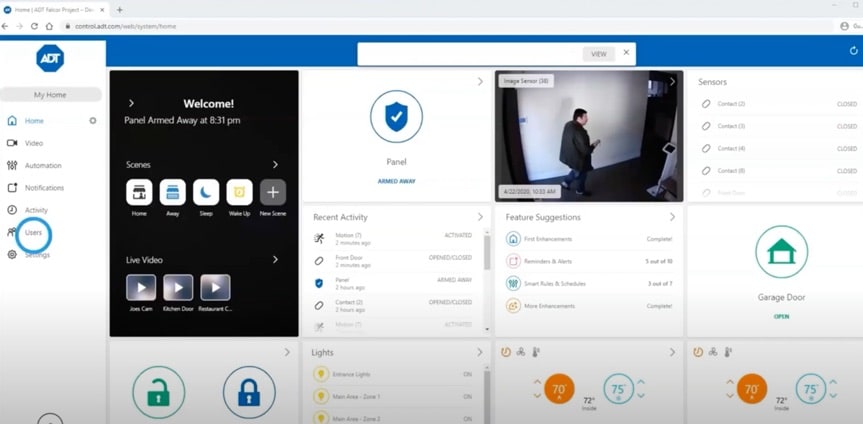The image size is (863, 424).
Task: Activate the Sleep scene moon icon
Action: pyautogui.click(x=206, y=192)
